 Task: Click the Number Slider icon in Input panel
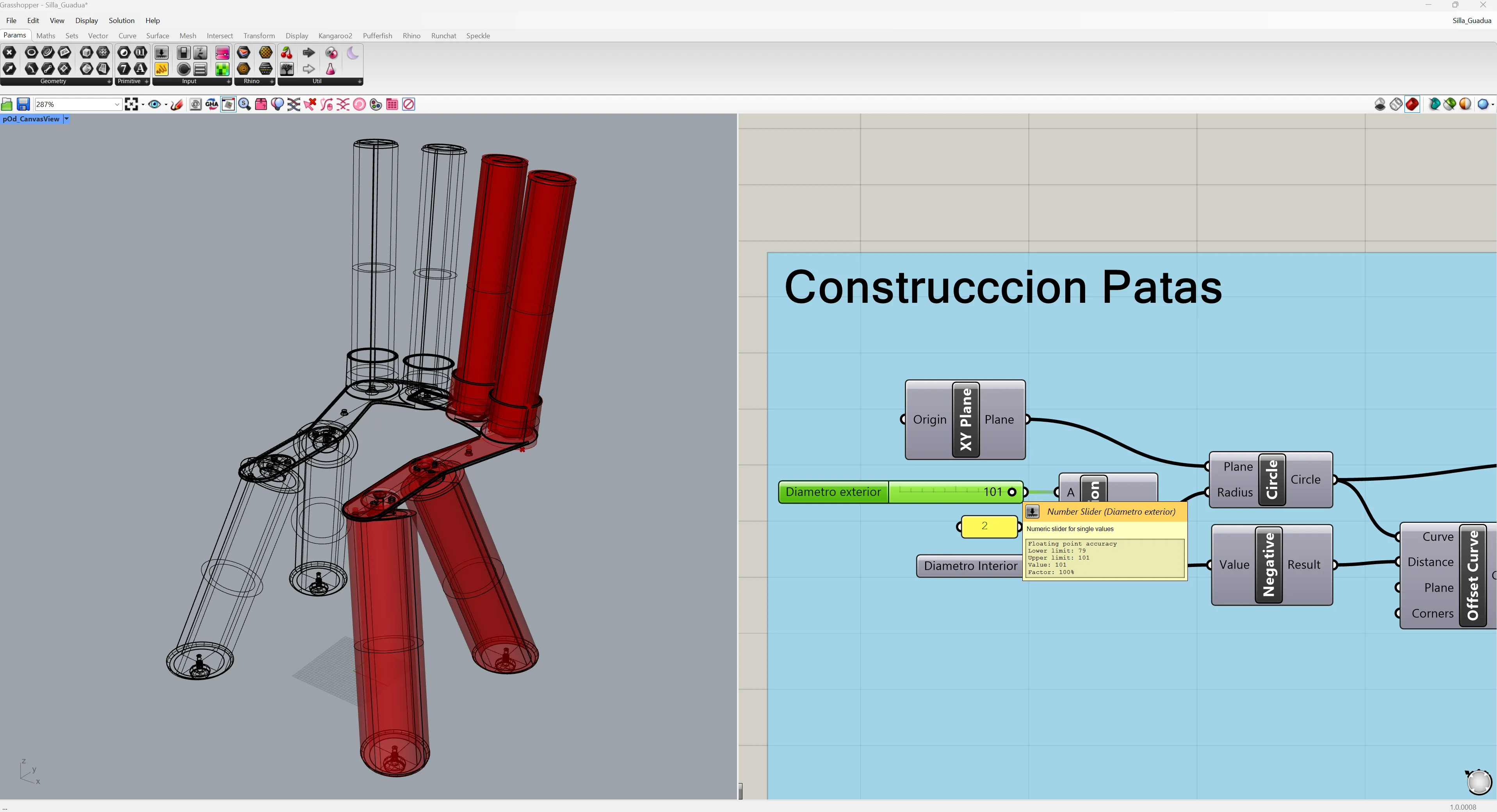coord(162,53)
